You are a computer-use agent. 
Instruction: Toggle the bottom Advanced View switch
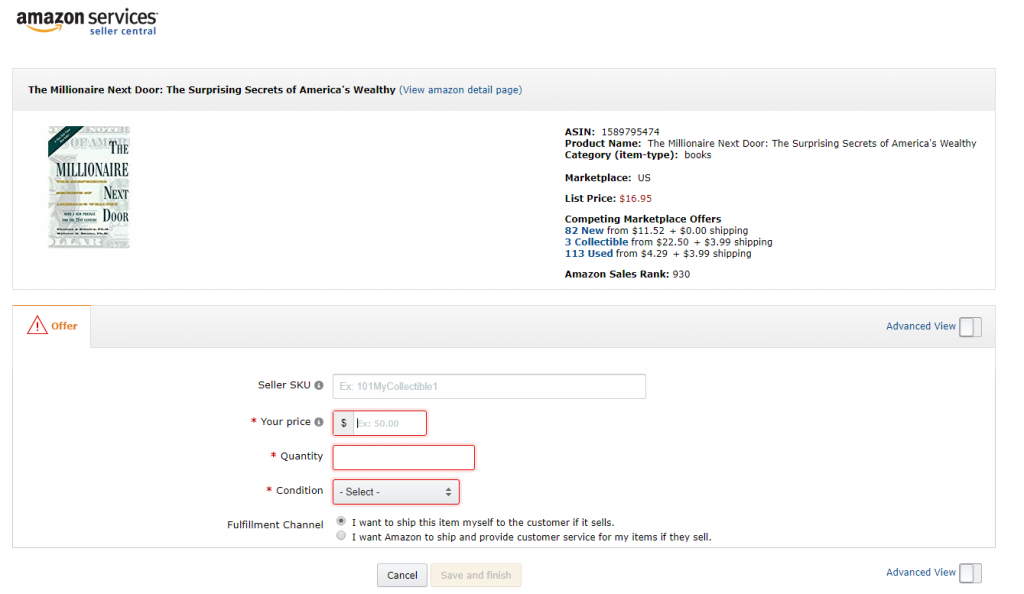click(970, 573)
